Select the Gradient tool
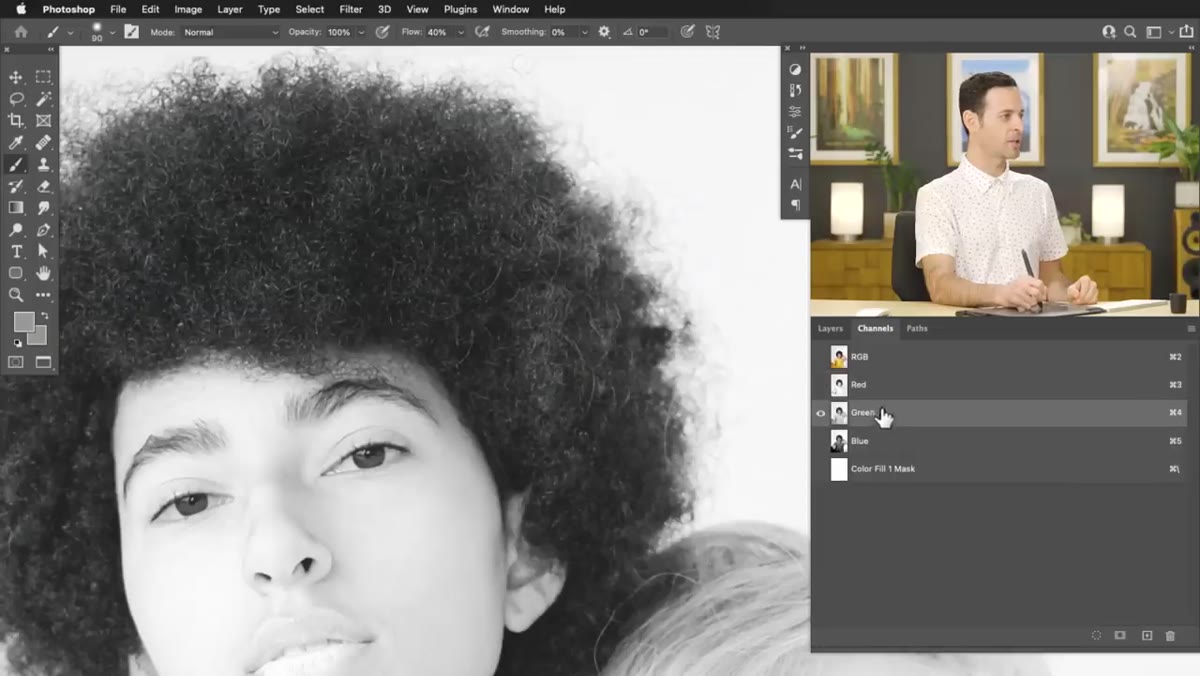Screen dimensions: 1200x676 [16, 208]
